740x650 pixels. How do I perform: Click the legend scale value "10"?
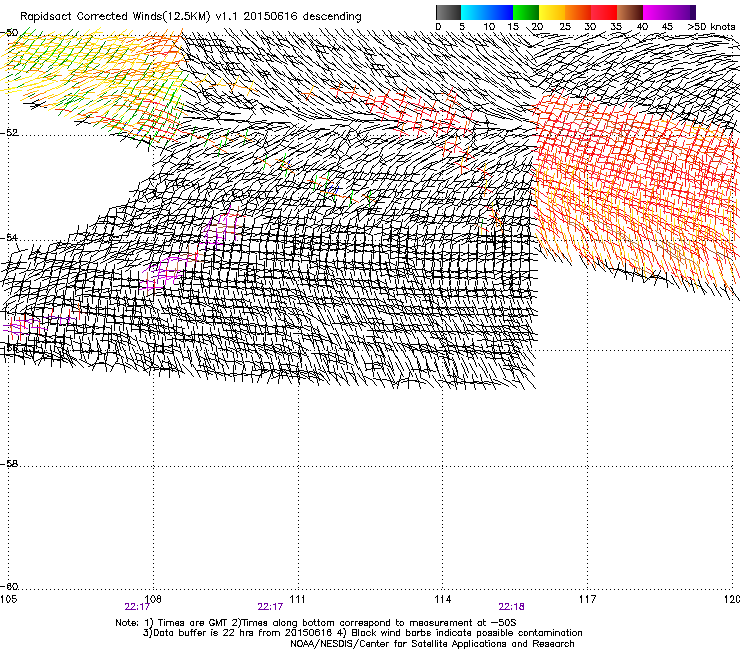click(x=489, y=27)
